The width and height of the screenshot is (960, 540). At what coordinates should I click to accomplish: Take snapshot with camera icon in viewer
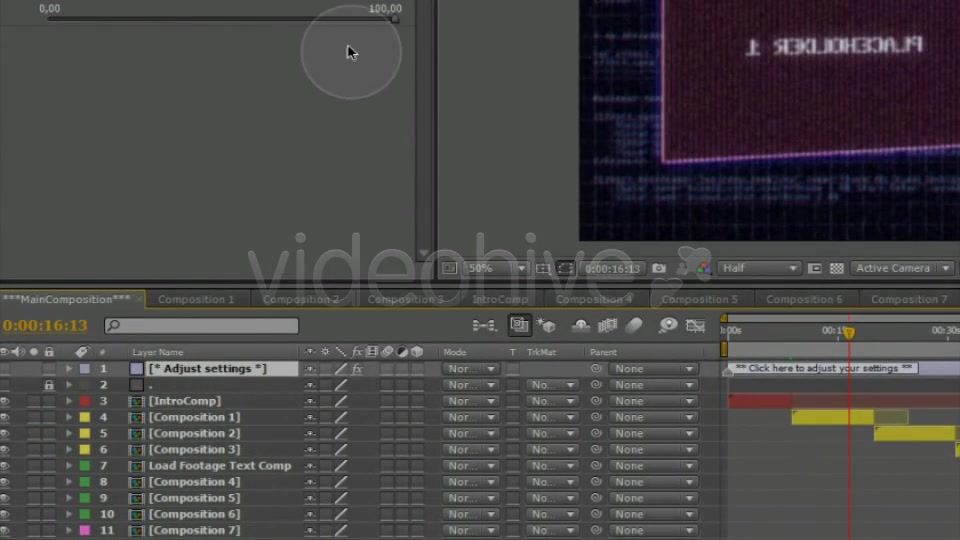pos(659,268)
